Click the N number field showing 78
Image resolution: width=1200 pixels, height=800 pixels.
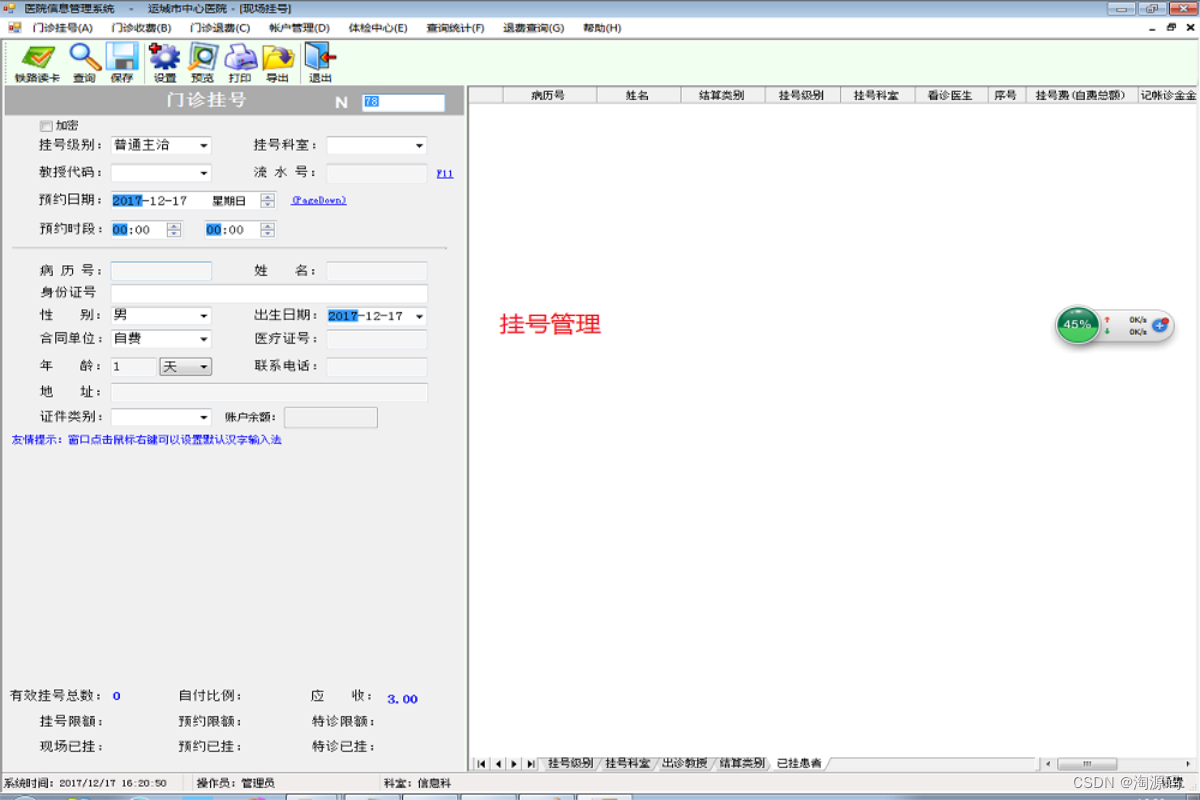403,102
